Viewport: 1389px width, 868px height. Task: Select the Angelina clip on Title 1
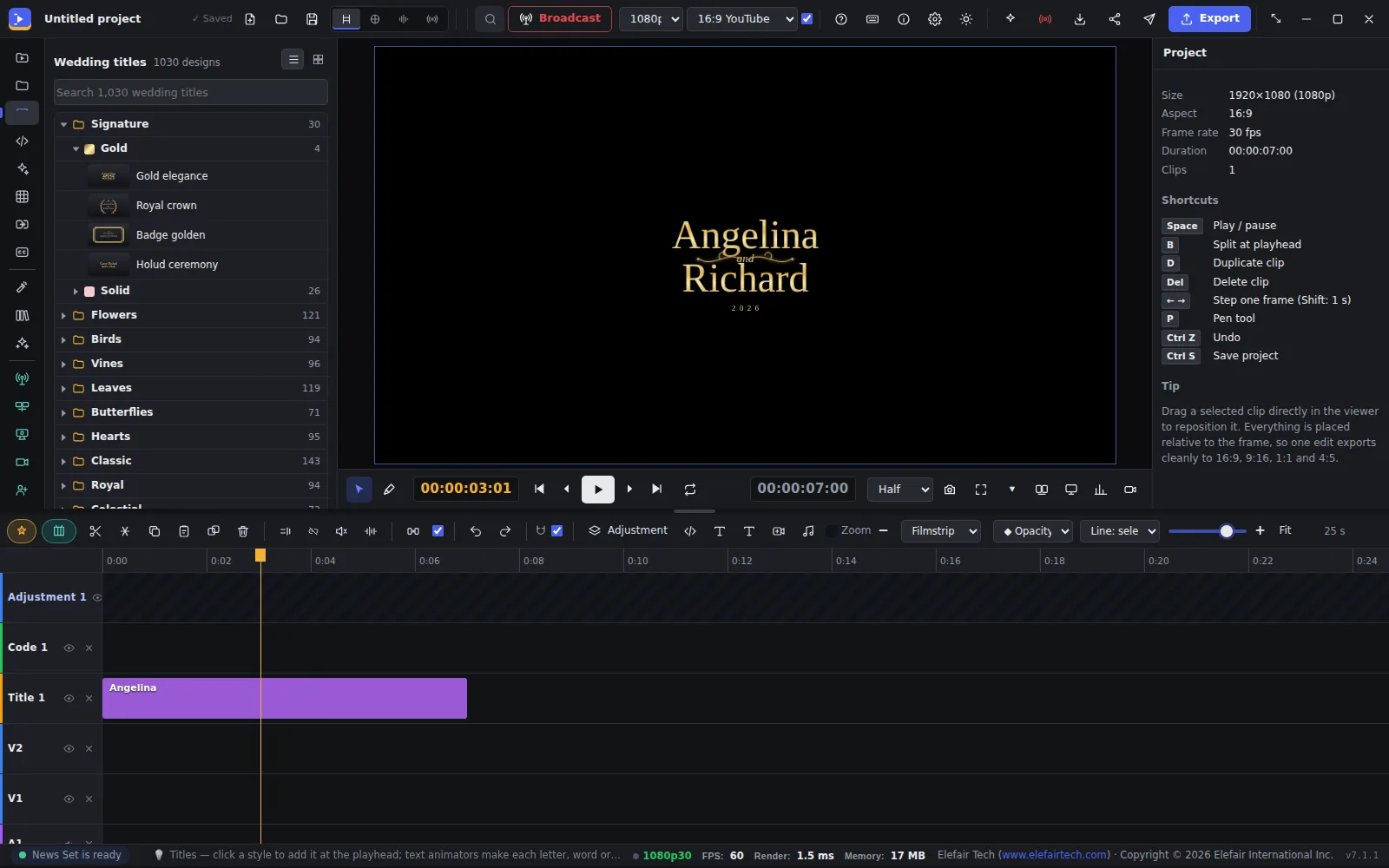pyautogui.click(x=285, y=699)
